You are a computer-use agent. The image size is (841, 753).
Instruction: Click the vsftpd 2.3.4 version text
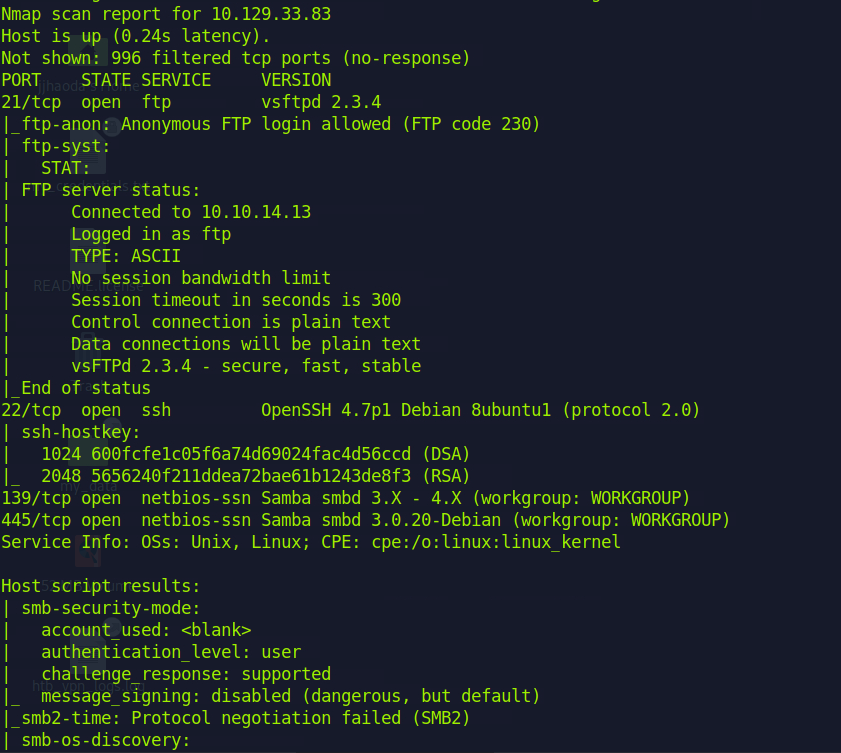321,102
